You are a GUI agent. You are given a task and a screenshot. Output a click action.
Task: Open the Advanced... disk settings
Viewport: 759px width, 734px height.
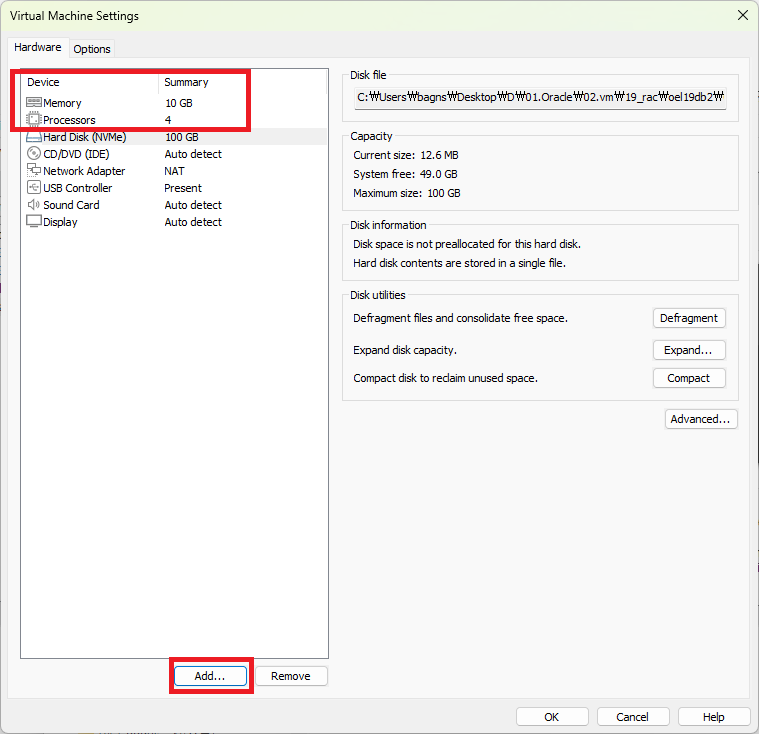coord(701,419)
